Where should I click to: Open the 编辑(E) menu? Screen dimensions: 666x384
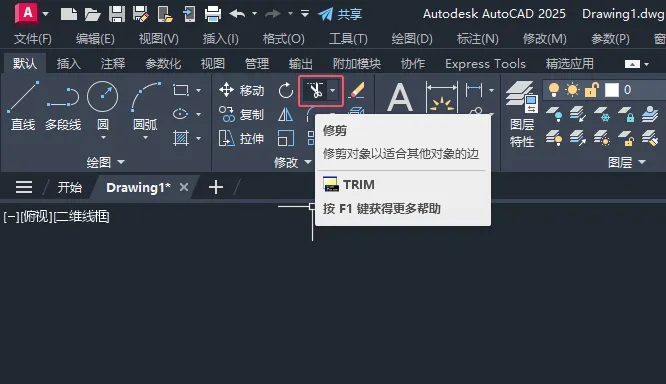coord(95,39)
